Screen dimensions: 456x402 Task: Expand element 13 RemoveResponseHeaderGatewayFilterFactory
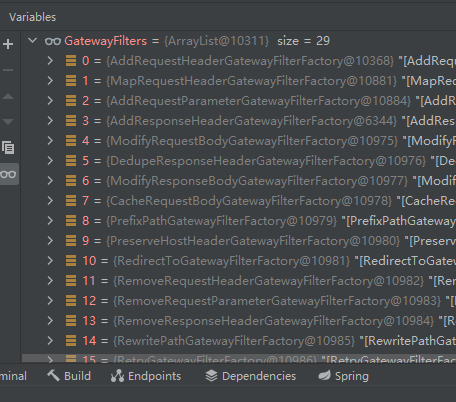click(50, 321)
